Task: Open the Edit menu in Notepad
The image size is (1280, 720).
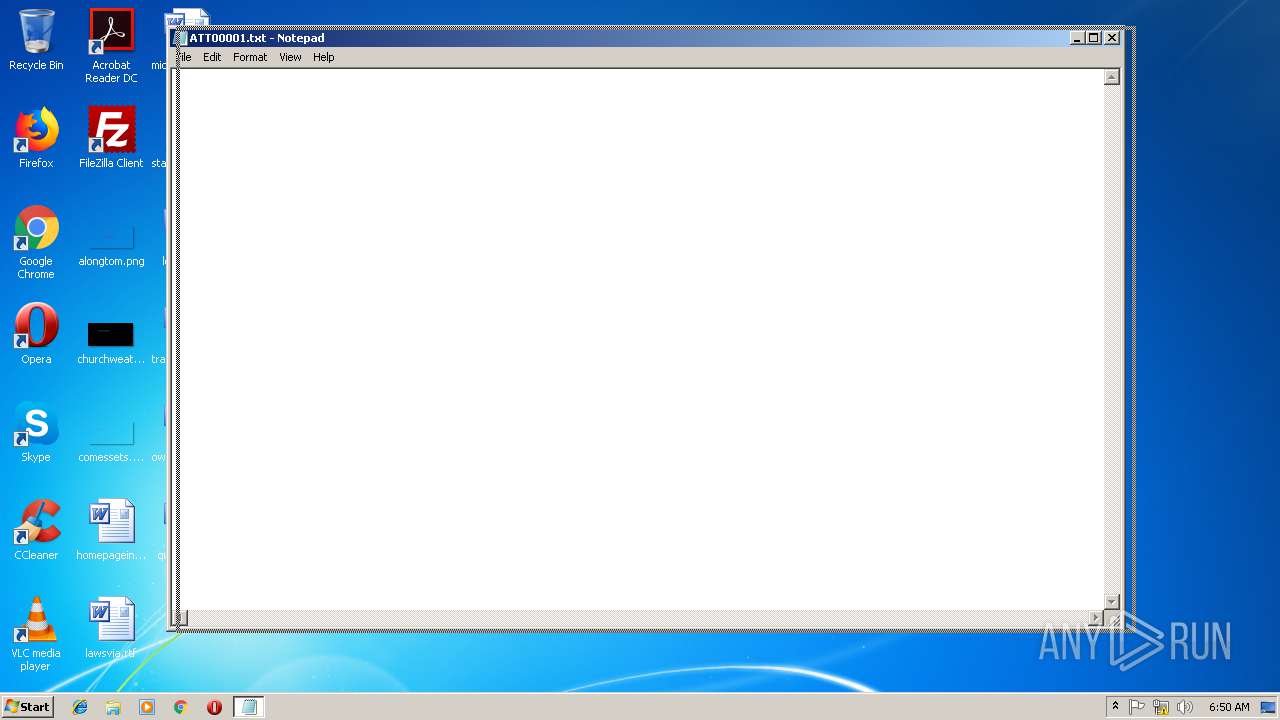Action: tap(212, 57)
